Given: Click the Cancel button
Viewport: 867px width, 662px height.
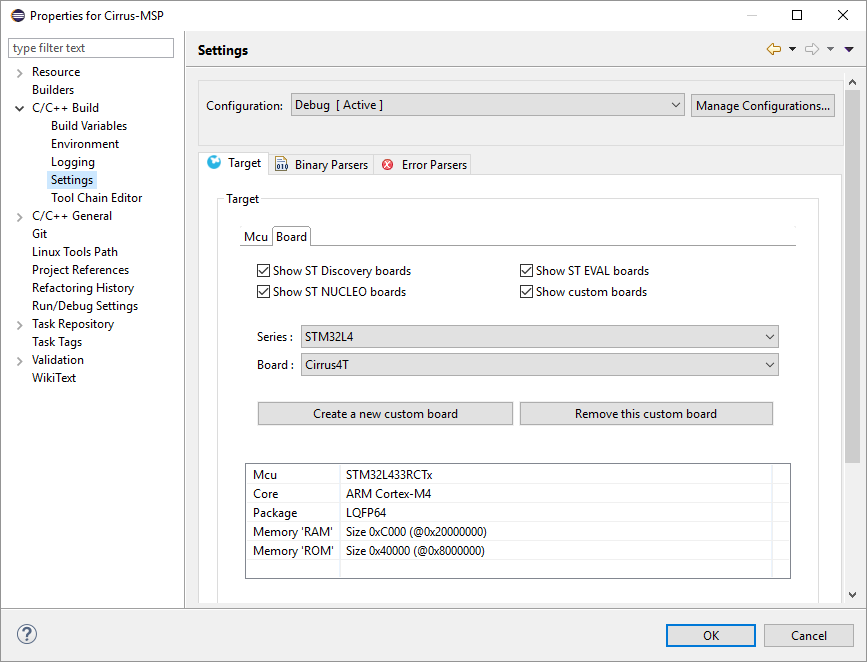Looking at the screenshot, I should [808, 635].
